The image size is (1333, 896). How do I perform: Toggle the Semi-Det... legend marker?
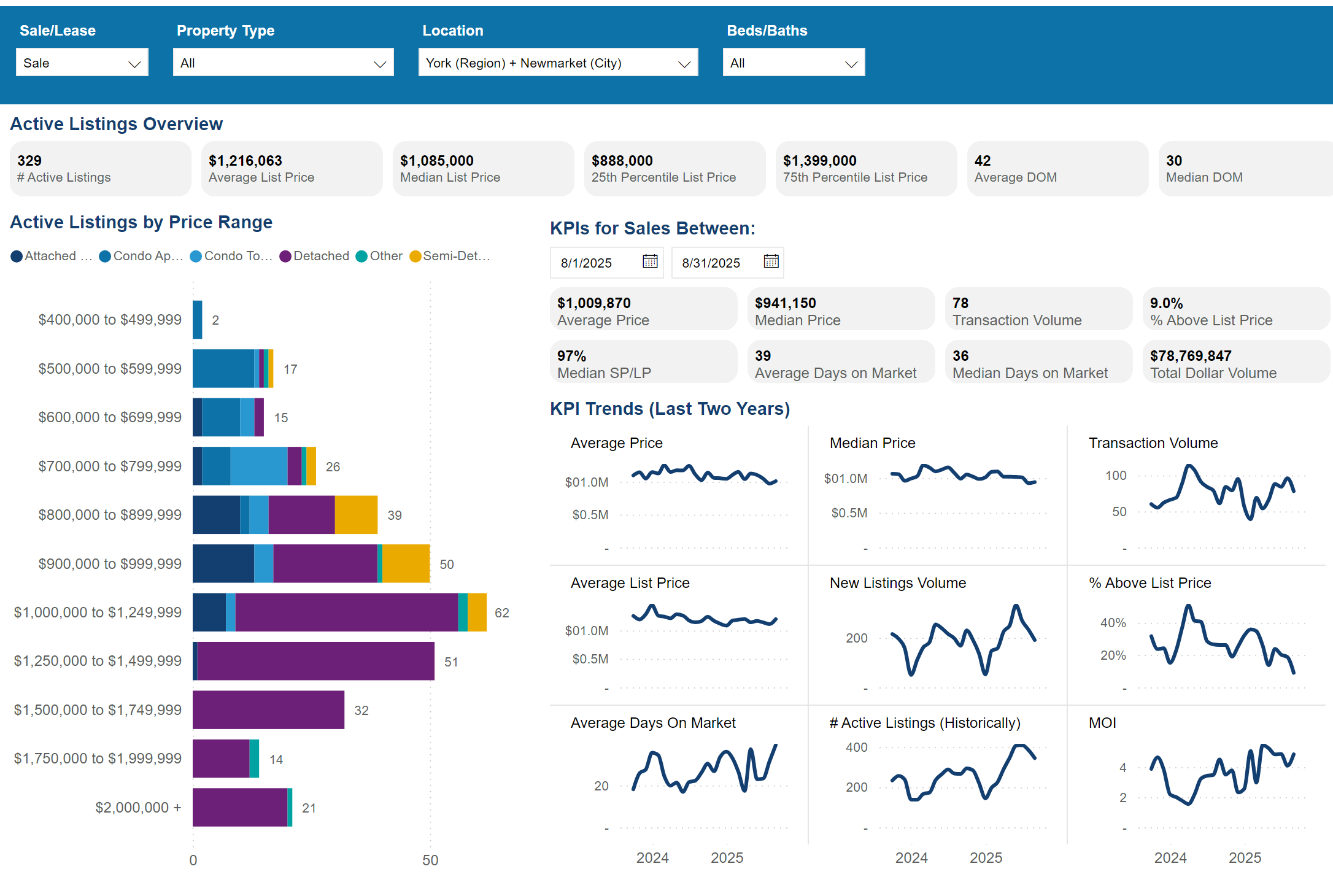(x=415, y=257)
